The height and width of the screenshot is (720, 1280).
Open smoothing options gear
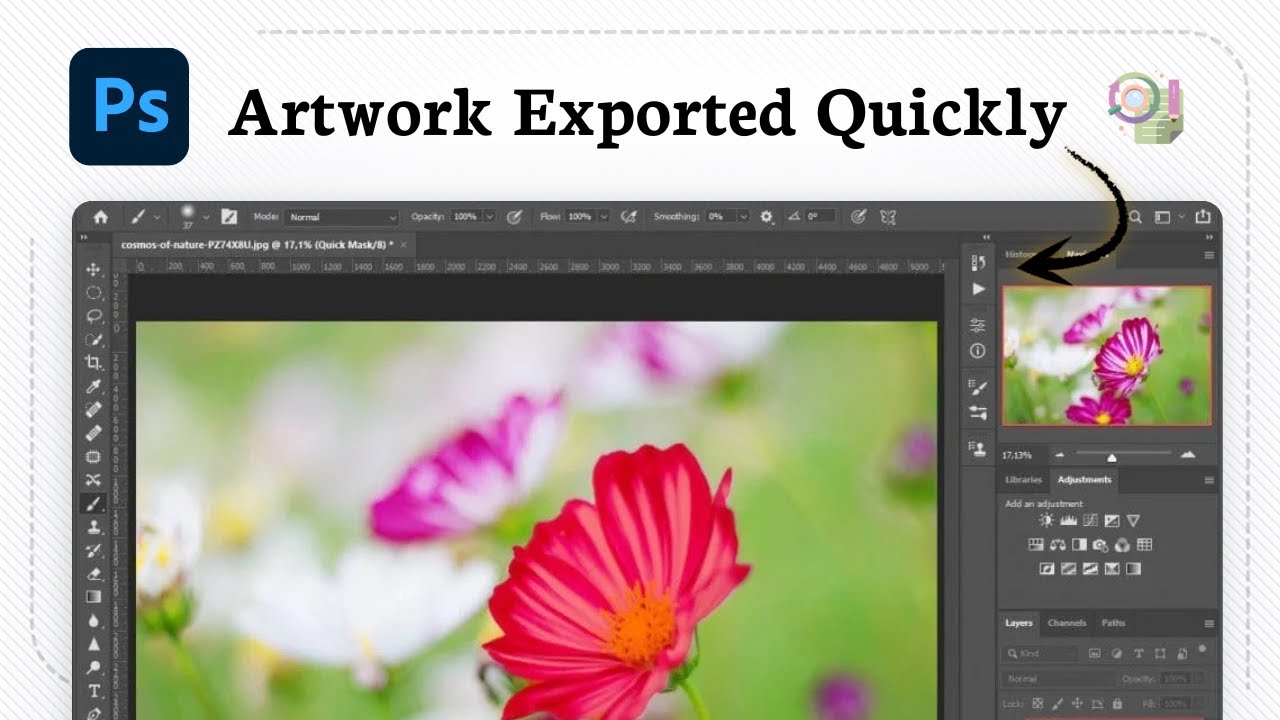pos(767,216)
